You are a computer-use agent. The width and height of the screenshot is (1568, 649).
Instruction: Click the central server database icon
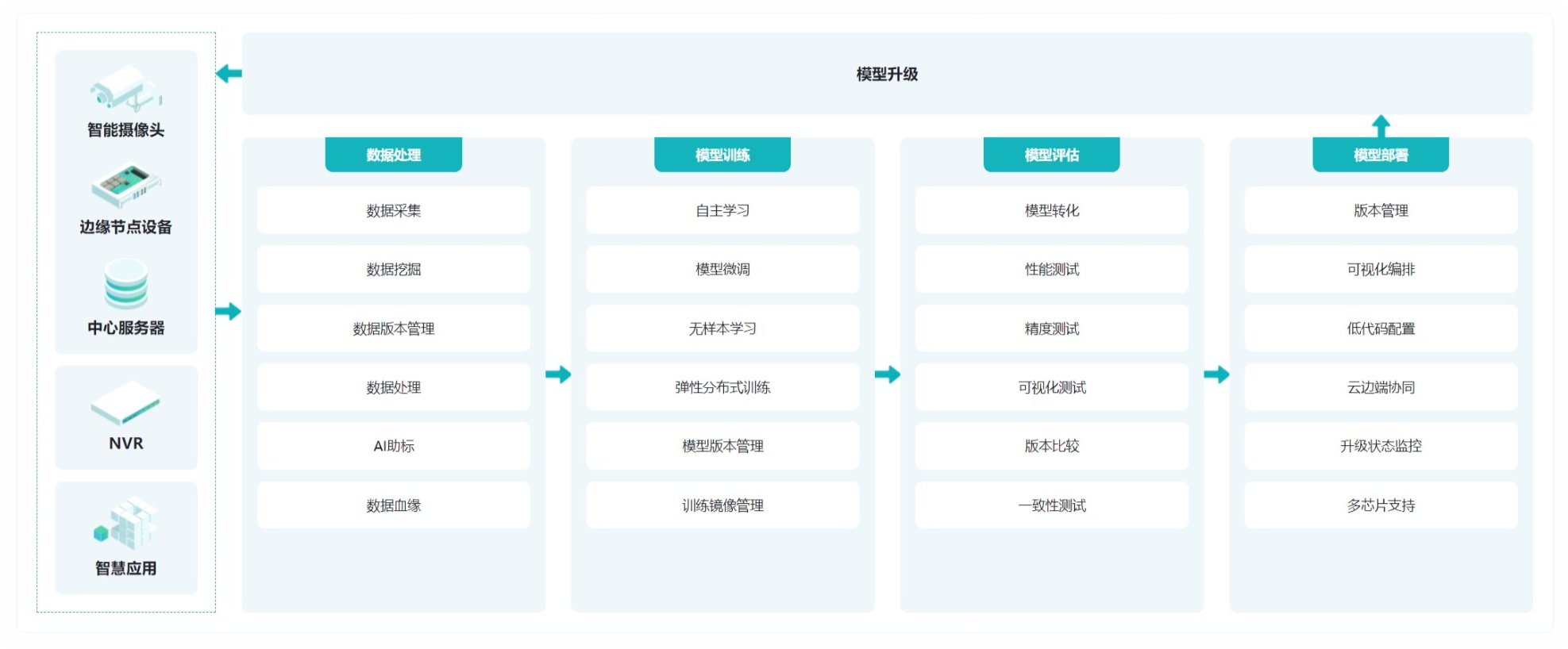coord(125,285)
